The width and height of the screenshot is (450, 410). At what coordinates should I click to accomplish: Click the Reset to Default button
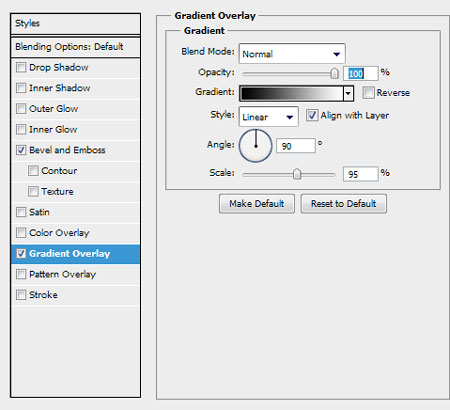click(344, 204)
